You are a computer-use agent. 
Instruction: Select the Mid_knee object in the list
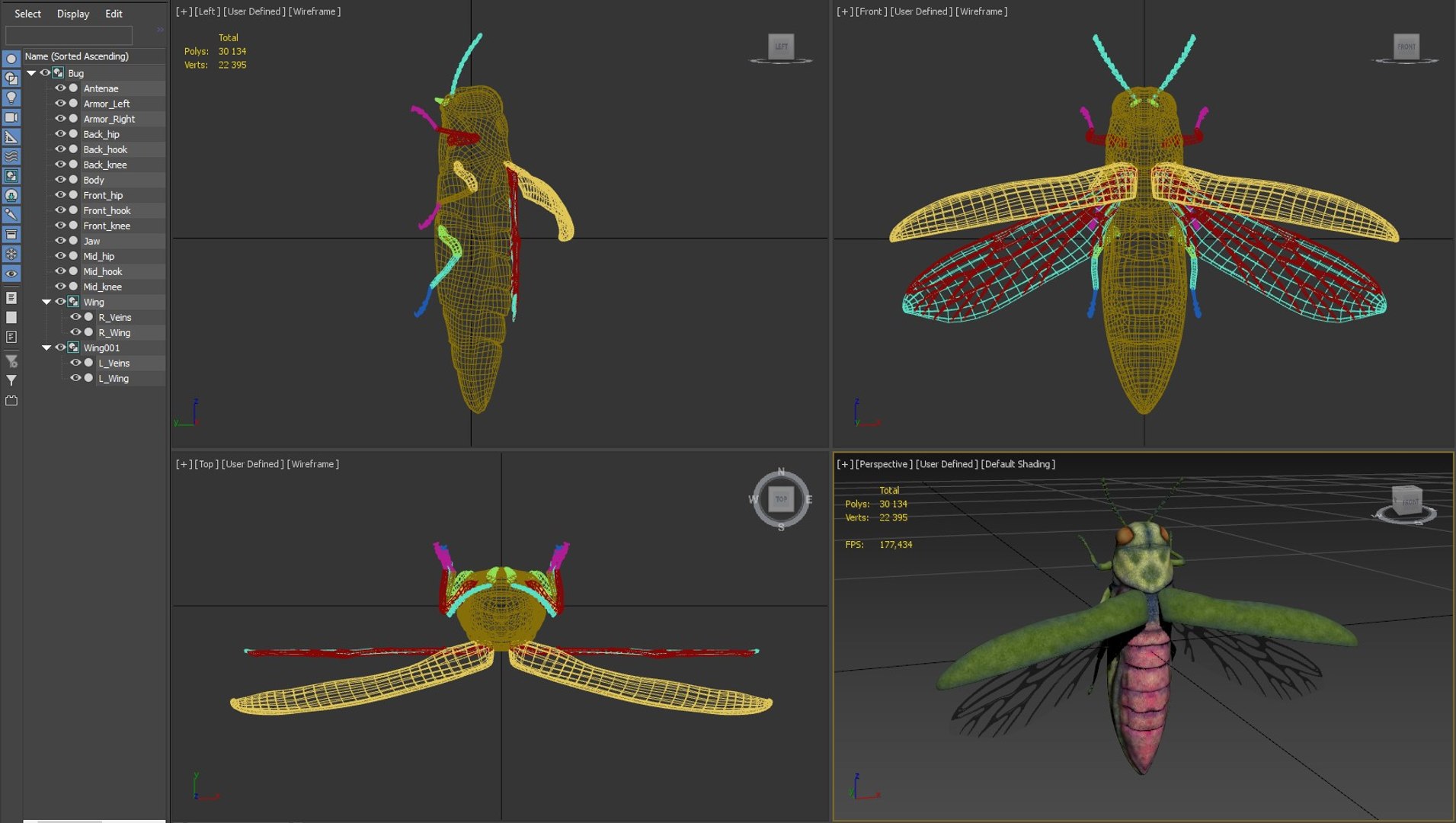(102, 287)
